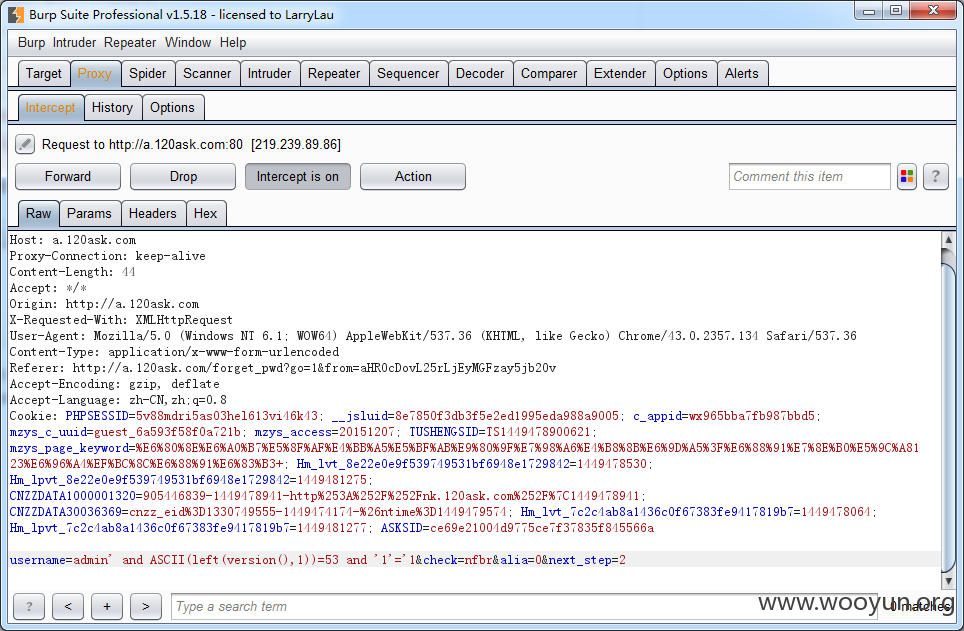Open the Action menu button
Viewport: 964px width, 631px height.
[413, 177]
